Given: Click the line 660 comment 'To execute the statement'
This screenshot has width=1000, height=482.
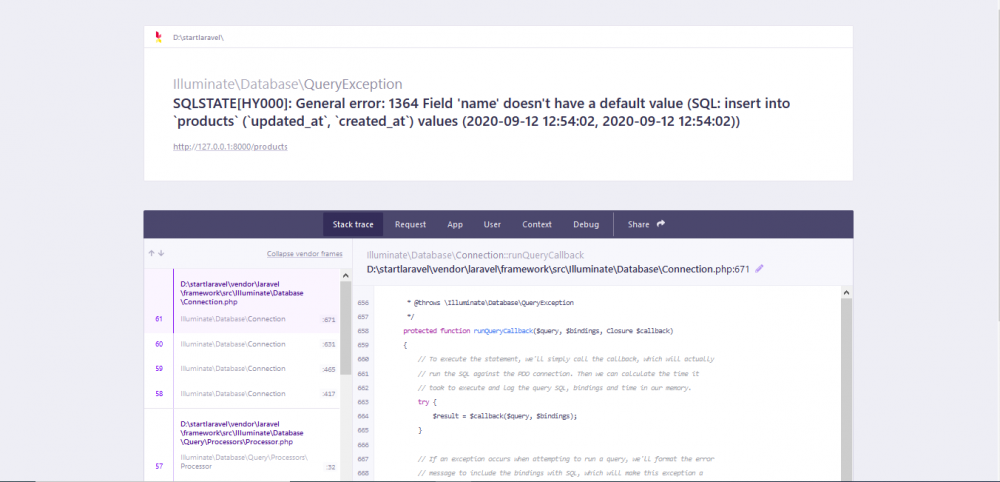Looking at the screenshot, I should [x=566, y=359].
